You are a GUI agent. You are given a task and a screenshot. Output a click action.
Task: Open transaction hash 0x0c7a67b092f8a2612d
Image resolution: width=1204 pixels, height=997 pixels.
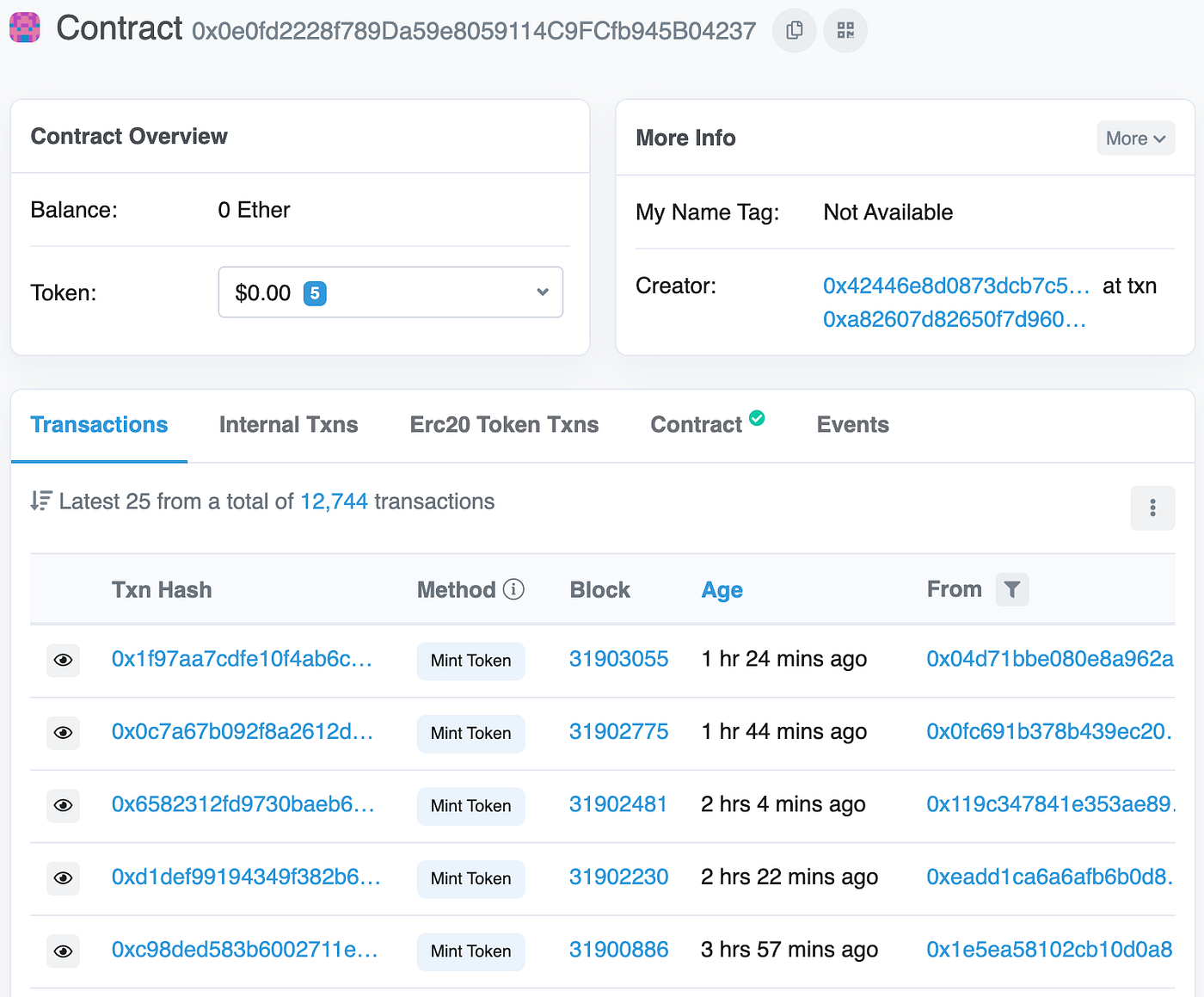click(243, 731)
